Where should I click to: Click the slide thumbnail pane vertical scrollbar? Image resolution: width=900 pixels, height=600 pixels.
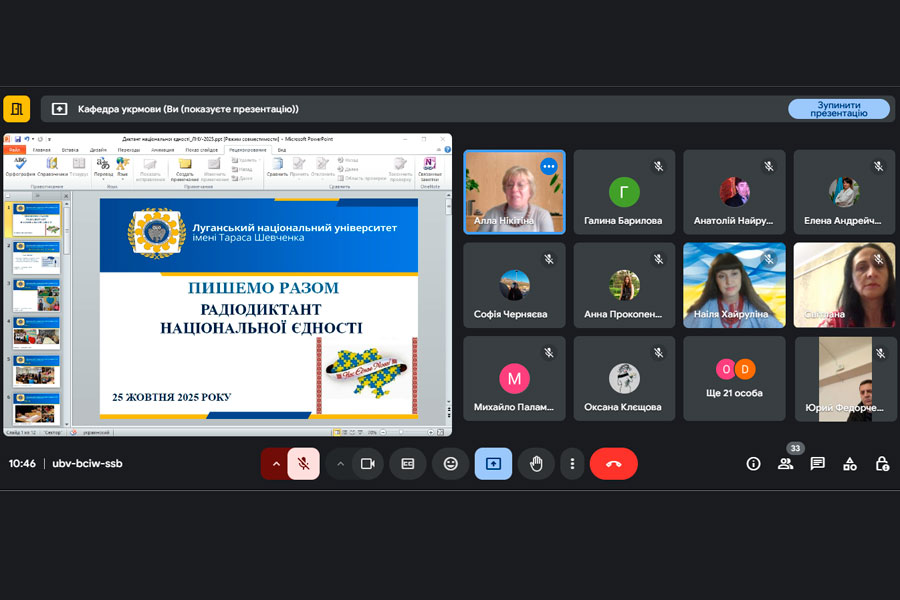(x=67, y=313)
